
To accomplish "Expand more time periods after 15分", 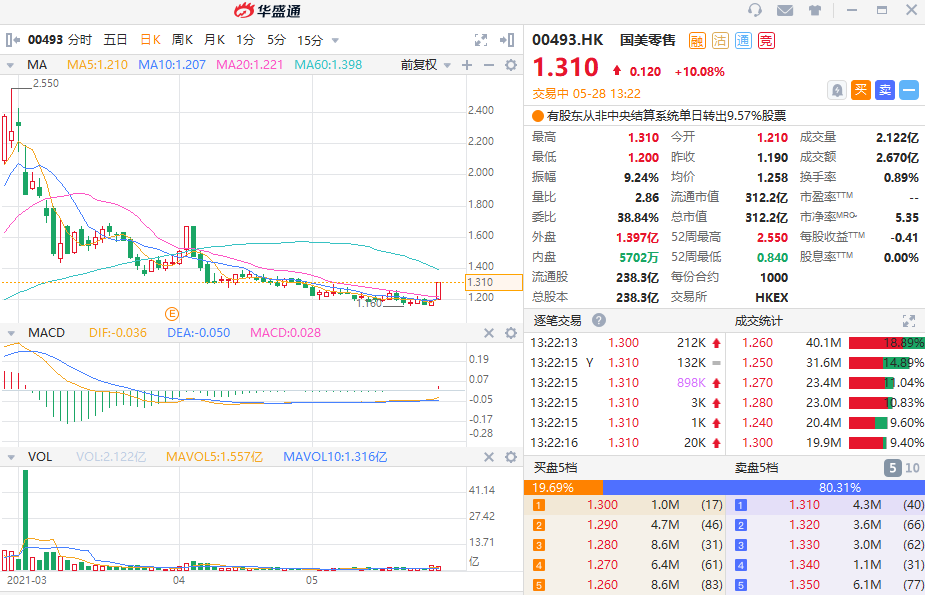I will pyautogui.click(x=335, y=41).
